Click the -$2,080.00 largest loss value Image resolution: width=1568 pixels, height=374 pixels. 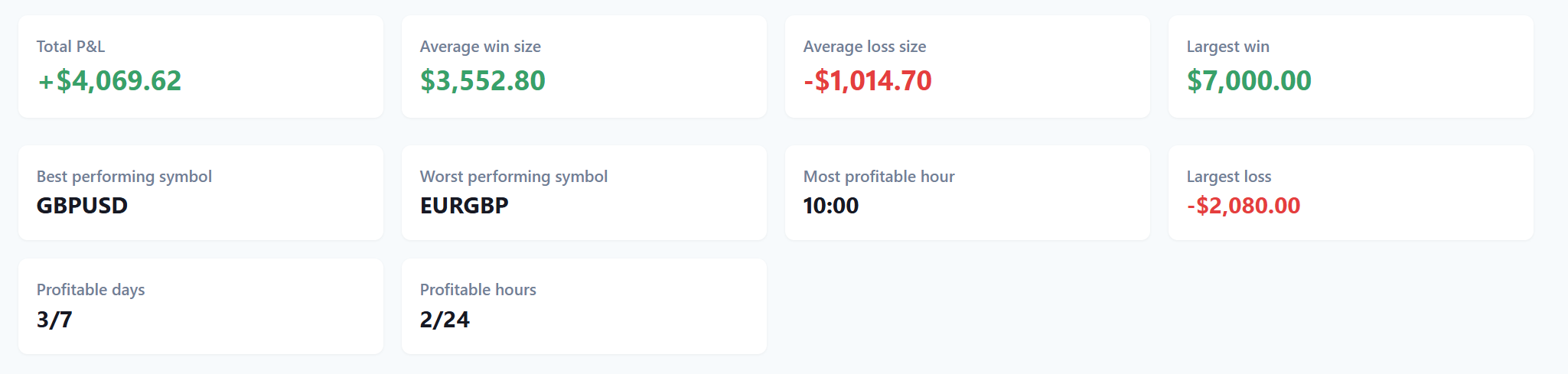click(1244, 206)
